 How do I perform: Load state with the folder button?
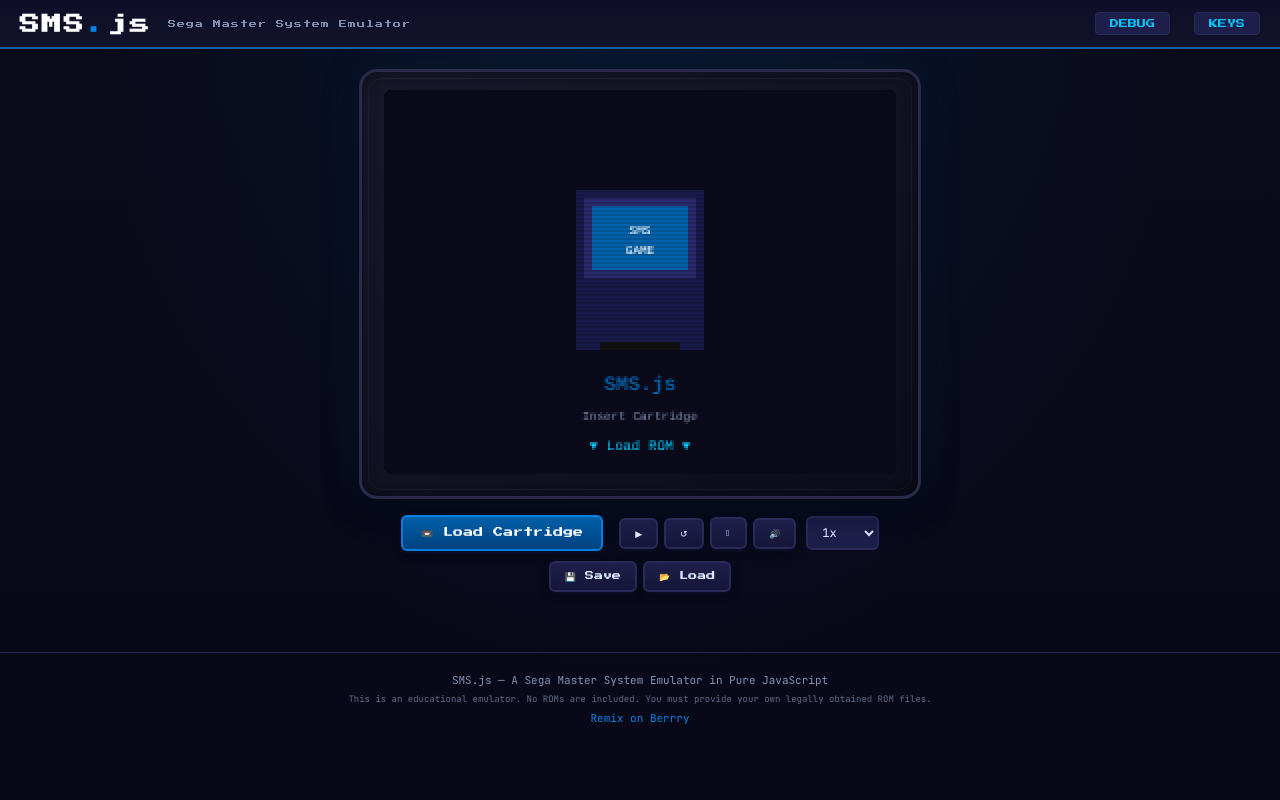click(686, 576)
